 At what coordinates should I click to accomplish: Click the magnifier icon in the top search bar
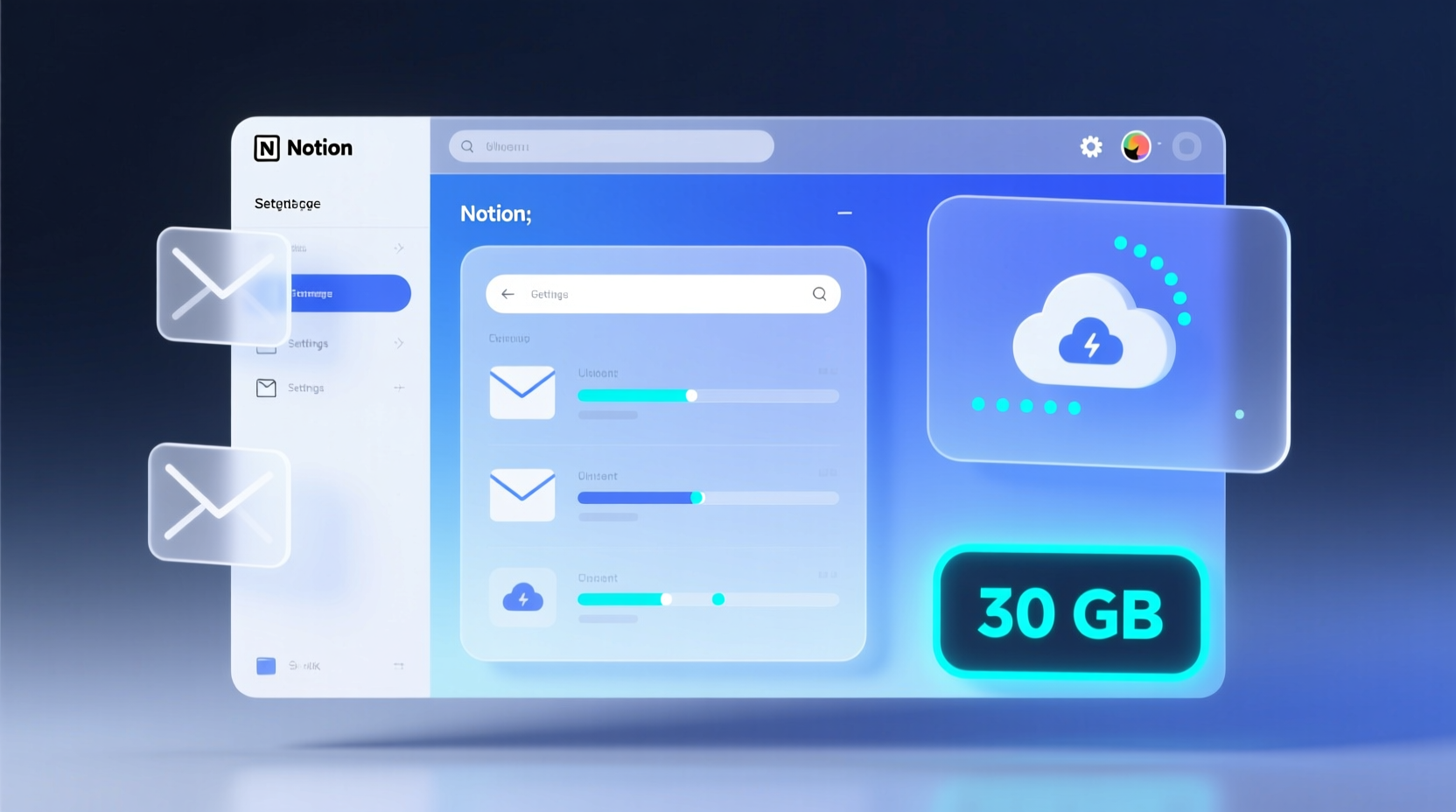click(467, 146)
